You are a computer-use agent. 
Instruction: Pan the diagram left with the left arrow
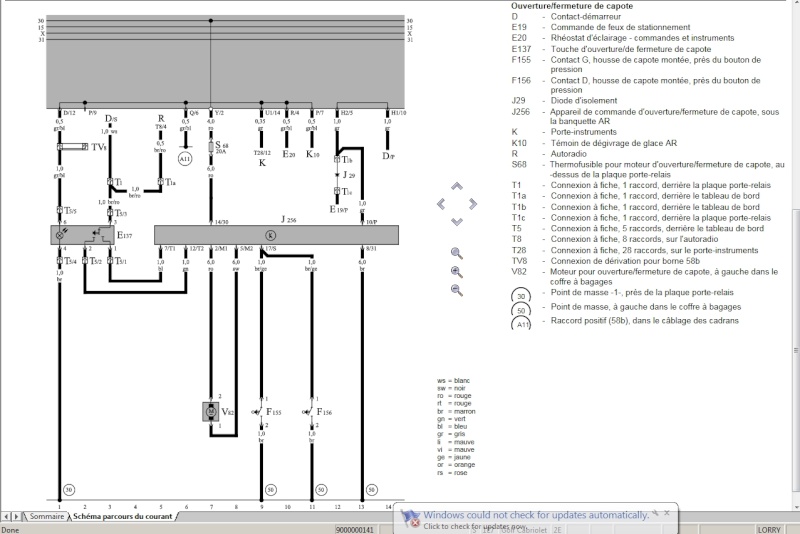441,204
